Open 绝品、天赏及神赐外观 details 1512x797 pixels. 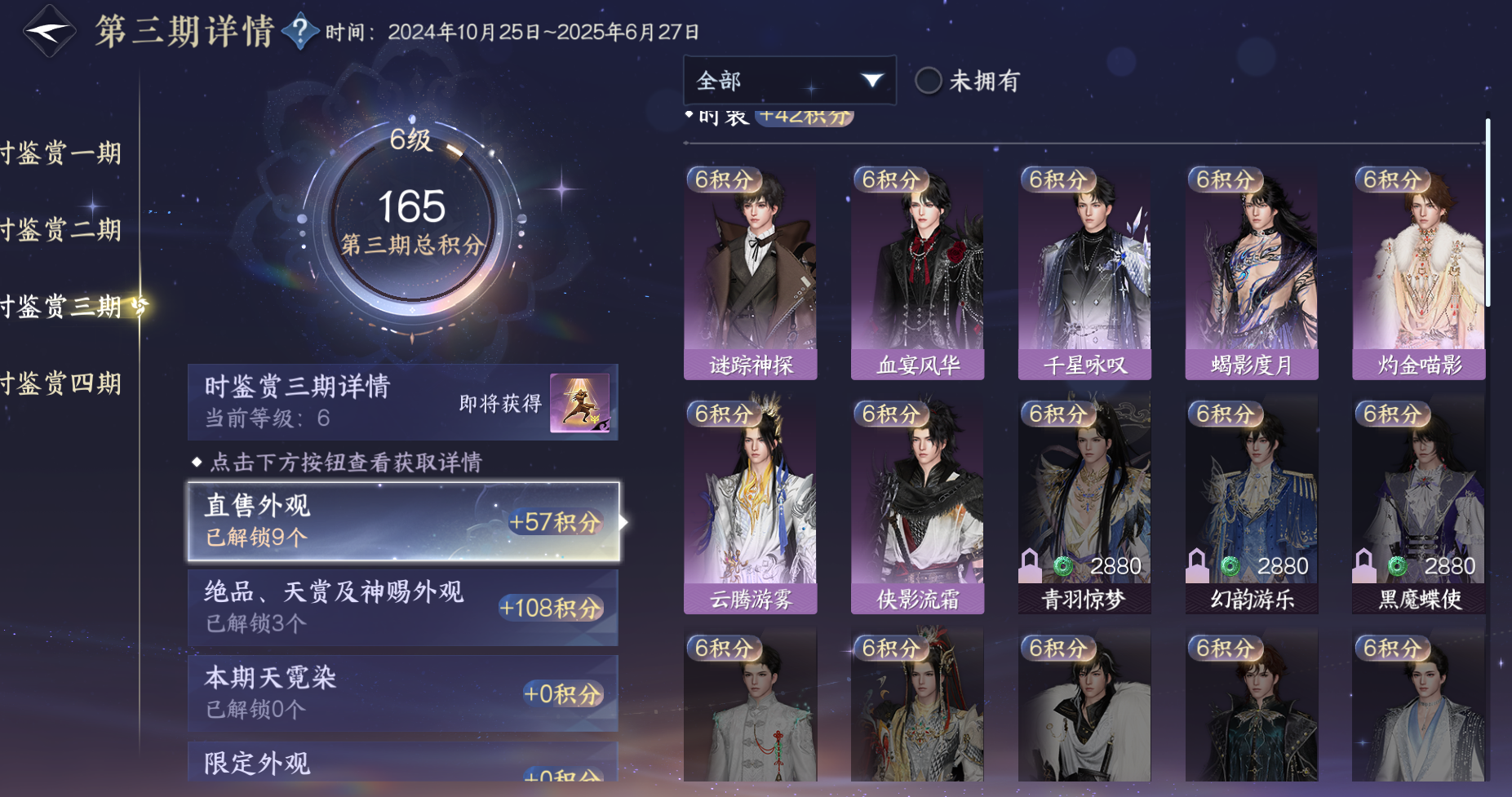(403, 608)
